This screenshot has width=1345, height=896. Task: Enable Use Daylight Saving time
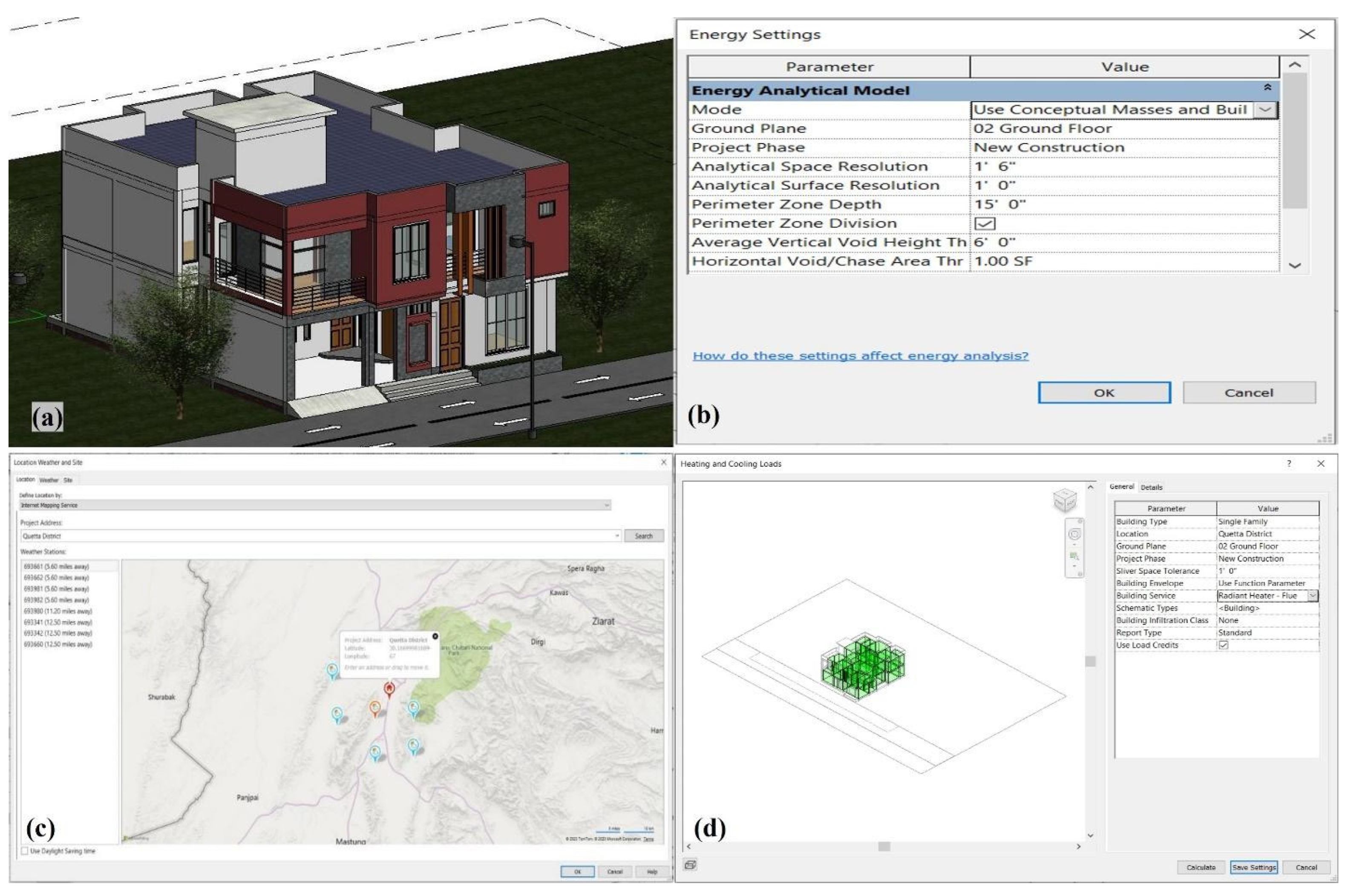tap(25, 851)
